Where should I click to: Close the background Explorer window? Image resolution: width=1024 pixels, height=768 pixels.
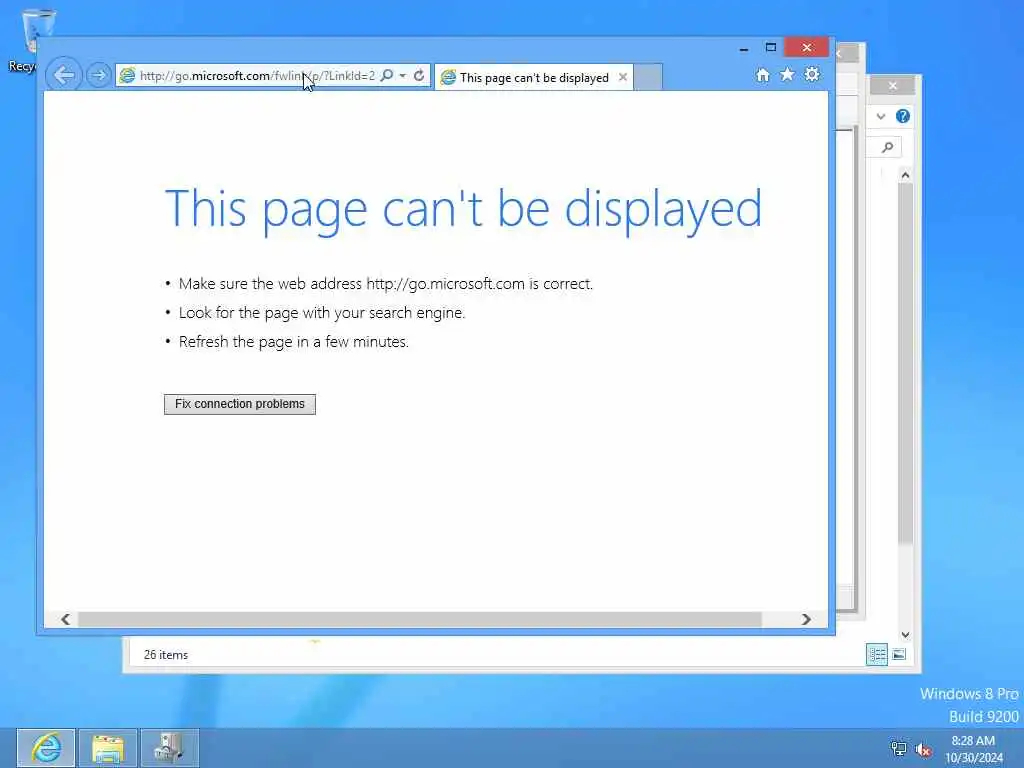(893, 86)
